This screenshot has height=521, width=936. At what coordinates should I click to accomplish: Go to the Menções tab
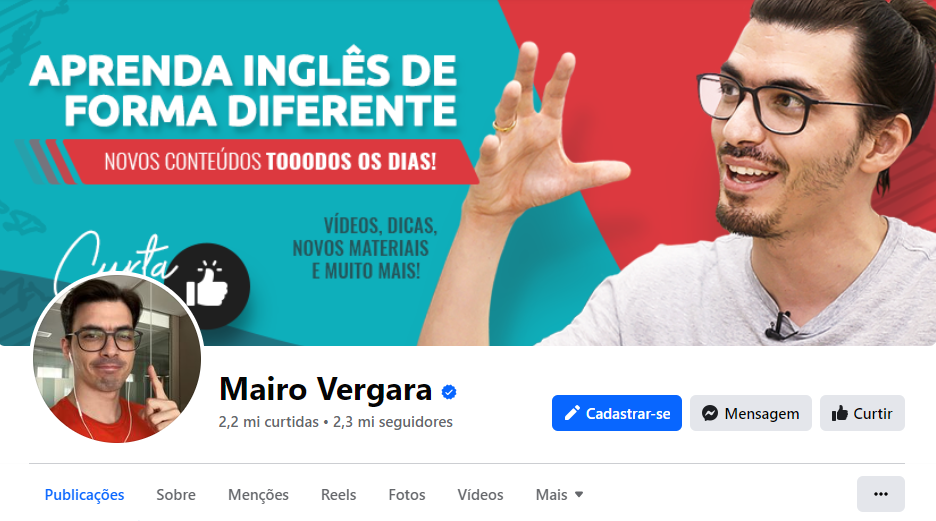(258, 495)
